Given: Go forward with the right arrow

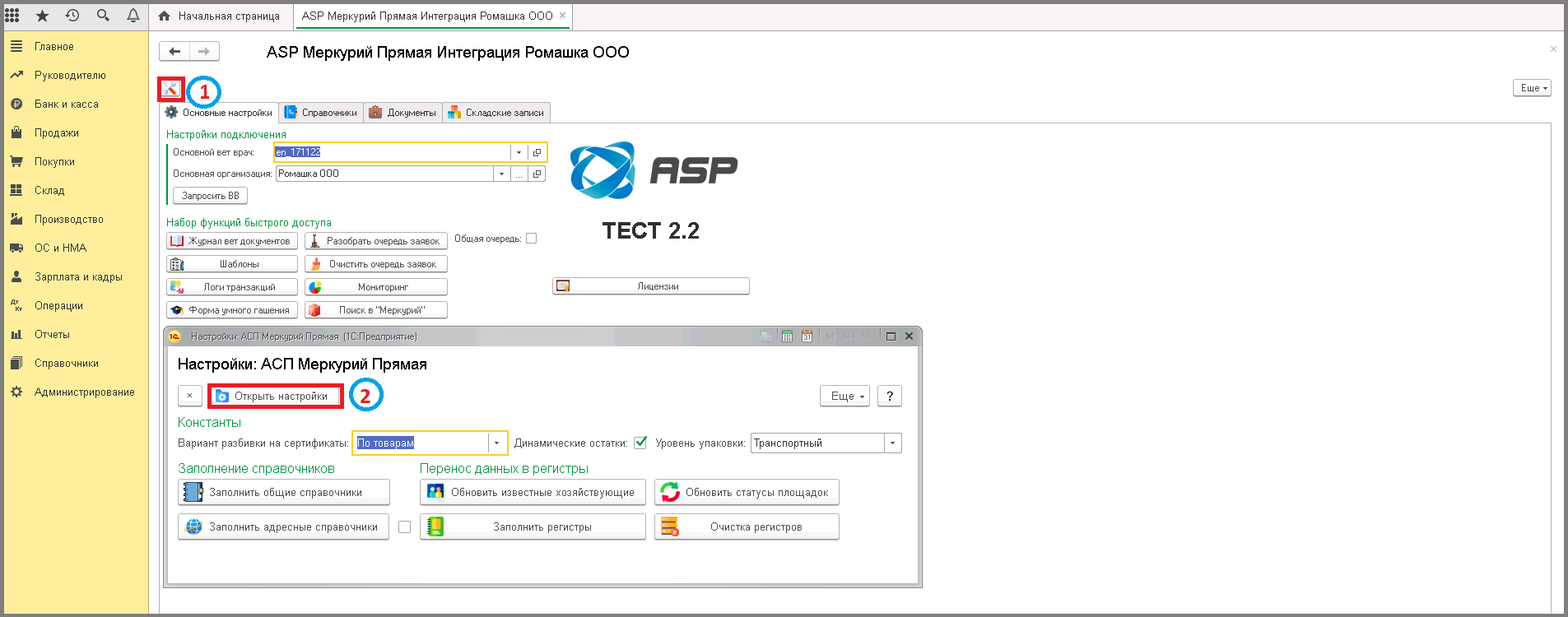Looking at the screenshot, I should click(x=204, y=51).
